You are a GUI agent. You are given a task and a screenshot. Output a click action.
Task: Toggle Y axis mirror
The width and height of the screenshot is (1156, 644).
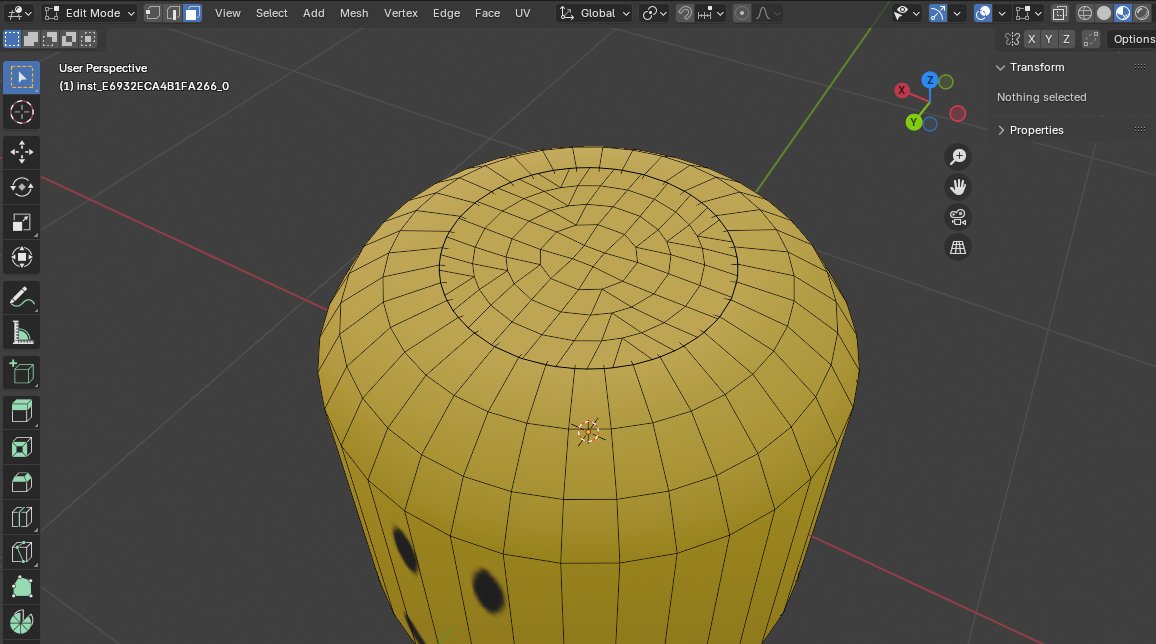[1048, 39]
